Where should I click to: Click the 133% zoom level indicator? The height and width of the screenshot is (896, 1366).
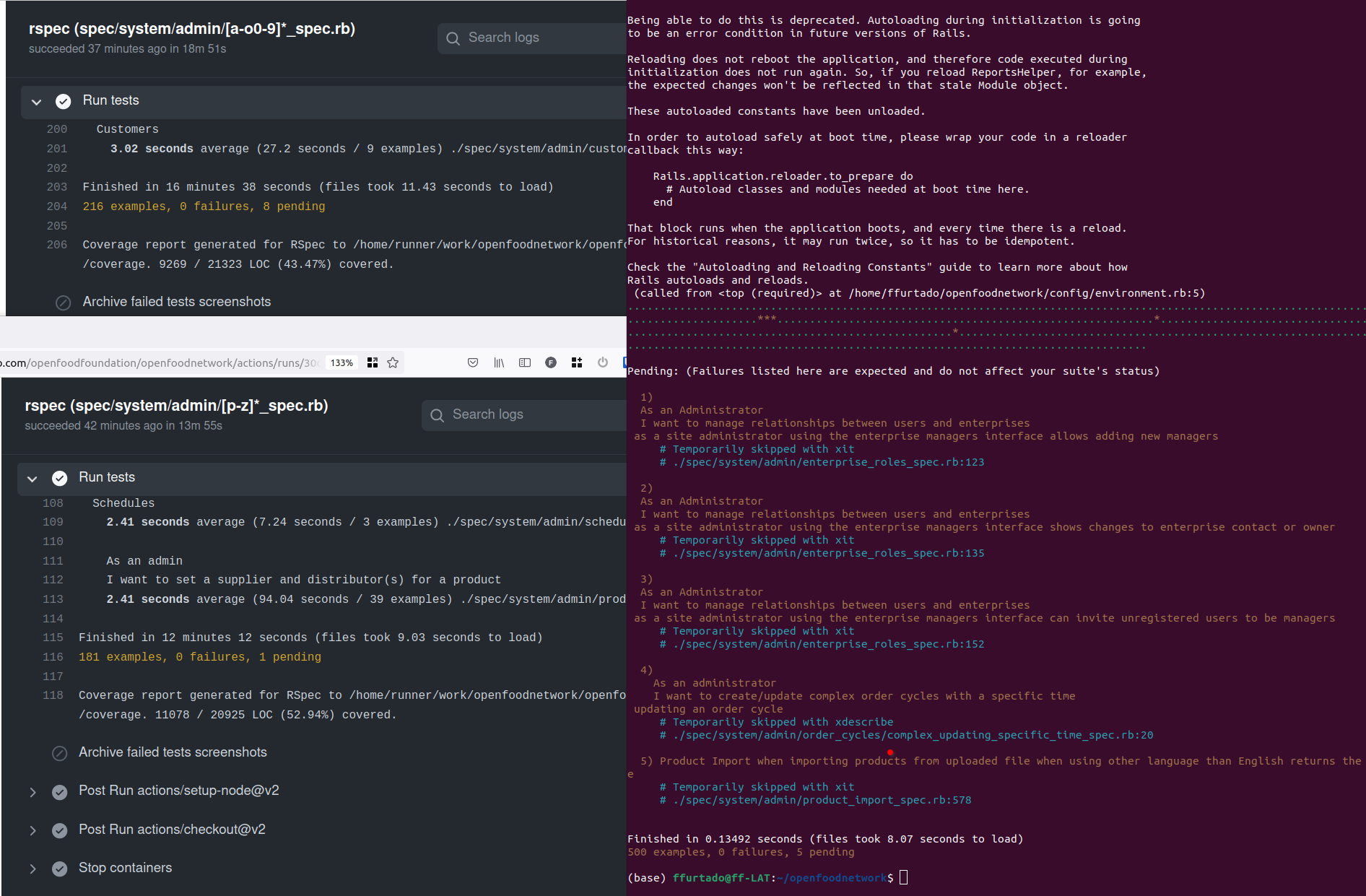click(341, 362)
